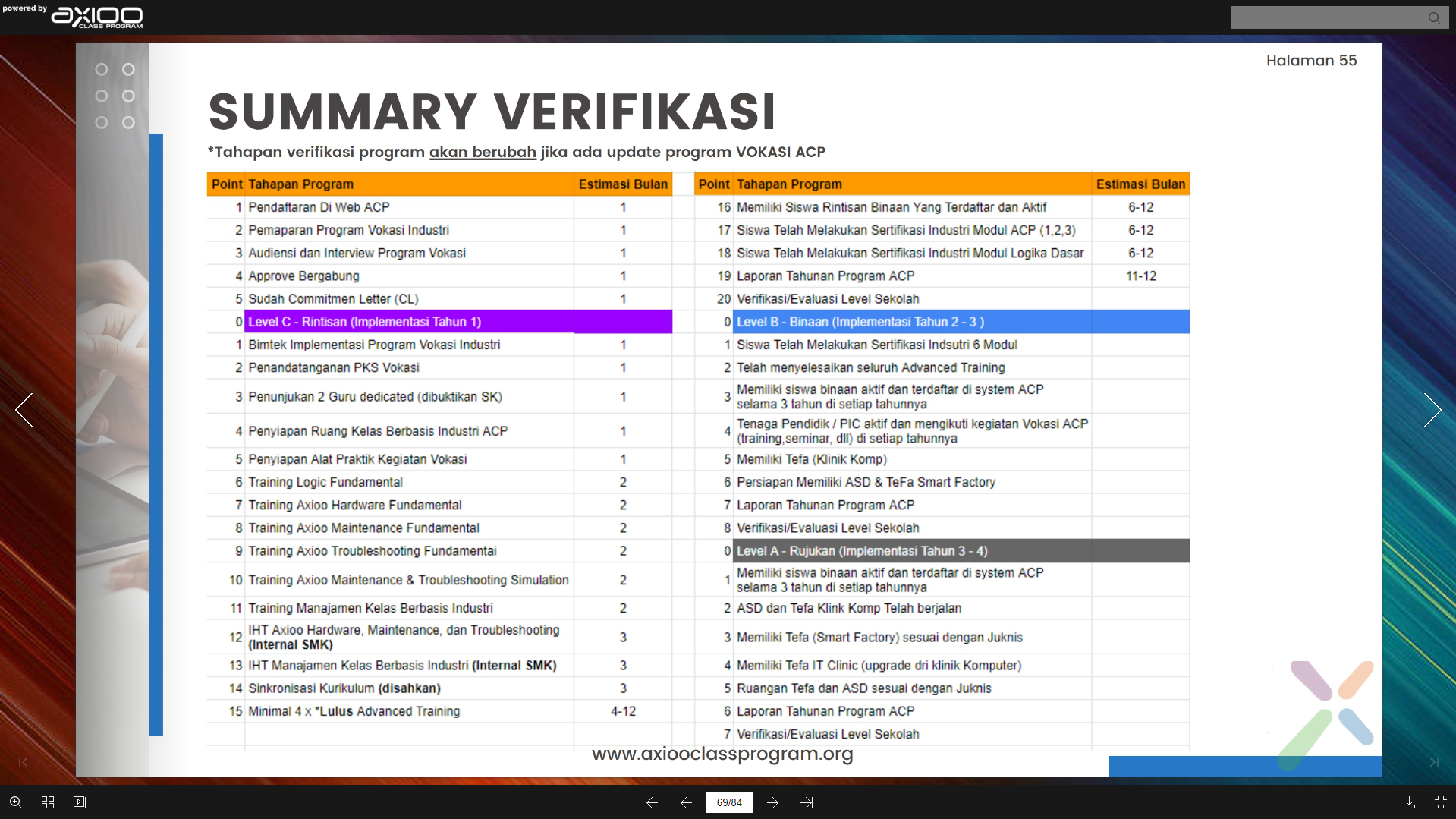Screen dimensions: 1456x819
Task: Select 'Memiliki Tefa (Klinik Komp)' text
Action: 812,459
